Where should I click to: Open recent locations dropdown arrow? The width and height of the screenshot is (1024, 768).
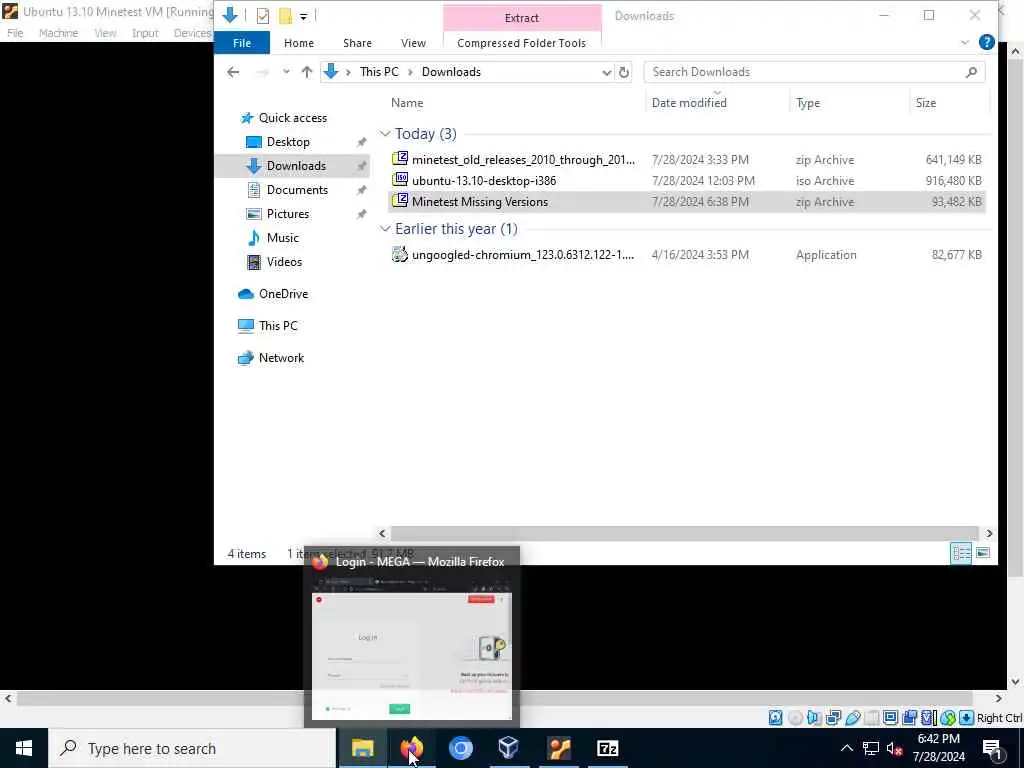click(286, 72)
